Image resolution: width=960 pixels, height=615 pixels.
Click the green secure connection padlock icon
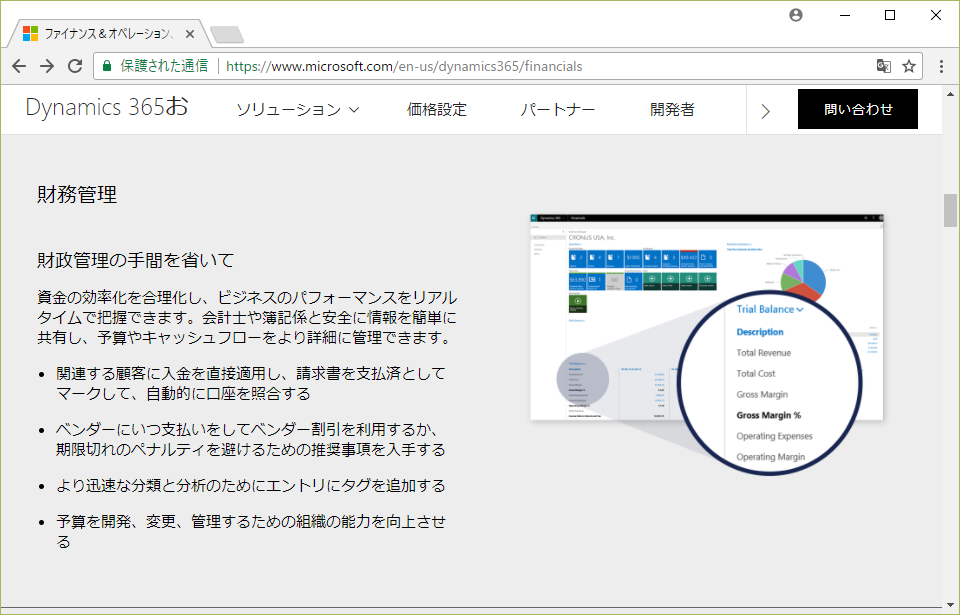click(x=107, y=66)
